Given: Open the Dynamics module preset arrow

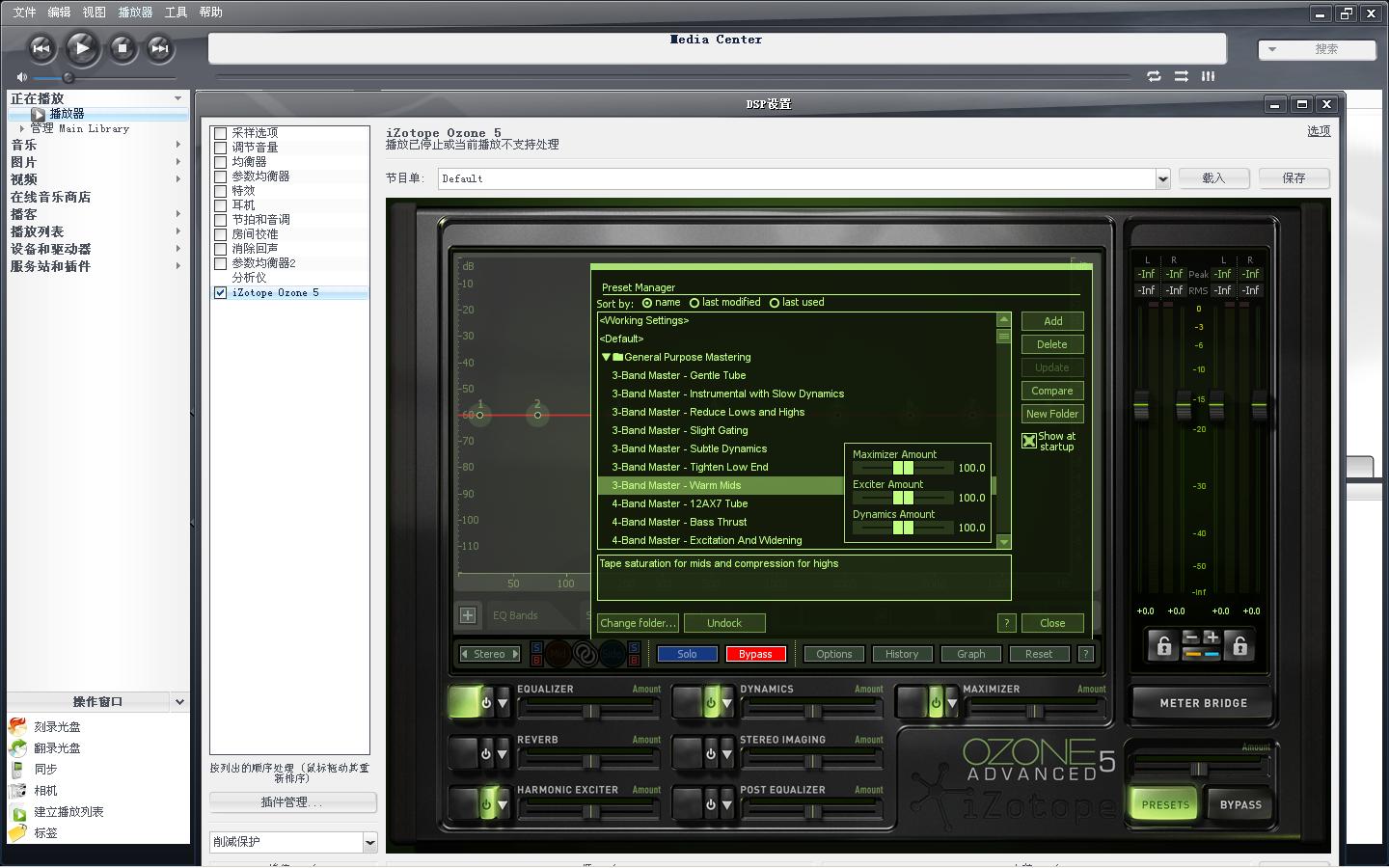Looking at the screenshot, I should pos(727,703).
